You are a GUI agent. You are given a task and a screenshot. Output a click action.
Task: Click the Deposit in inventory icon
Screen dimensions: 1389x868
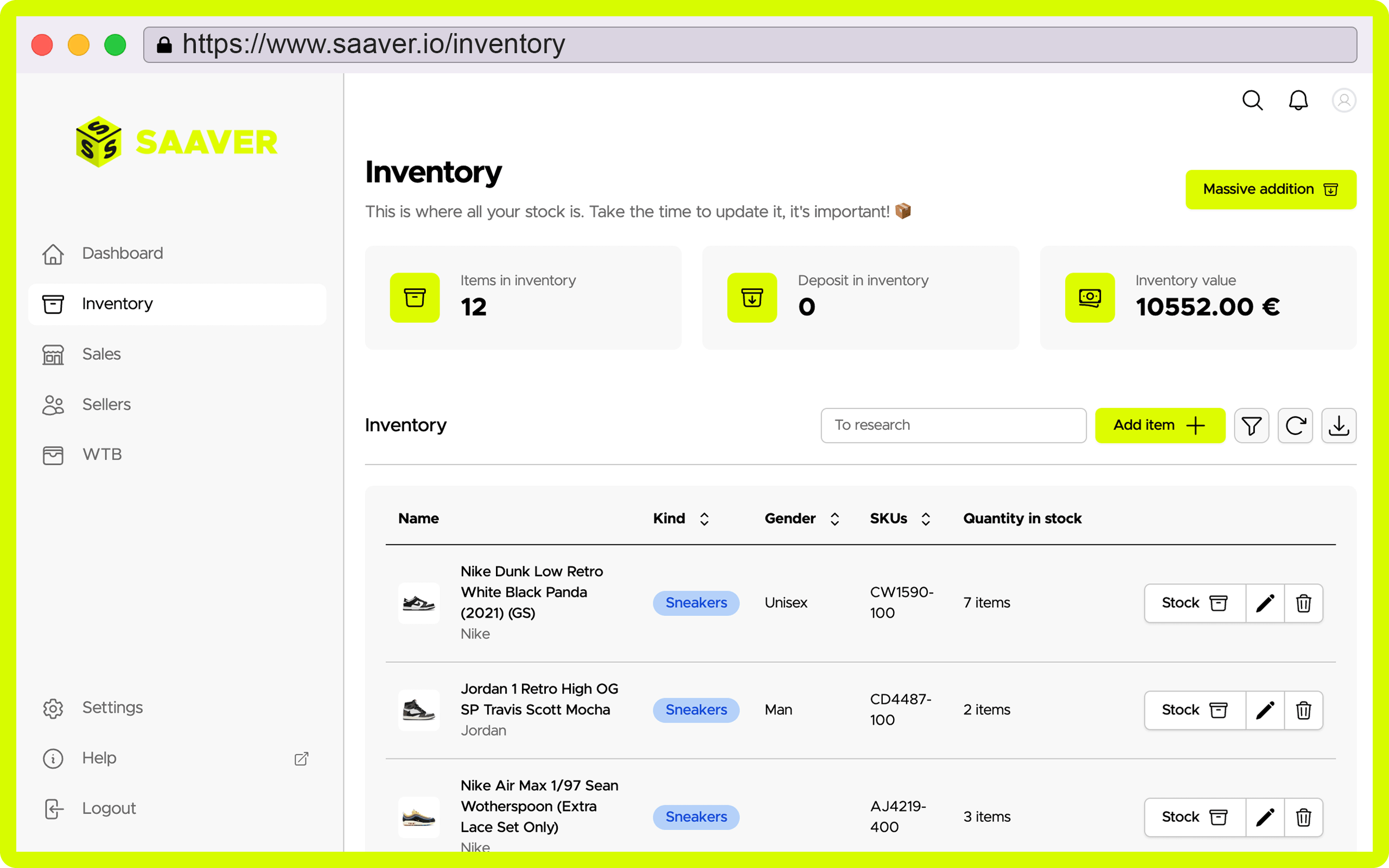[752, 297]
